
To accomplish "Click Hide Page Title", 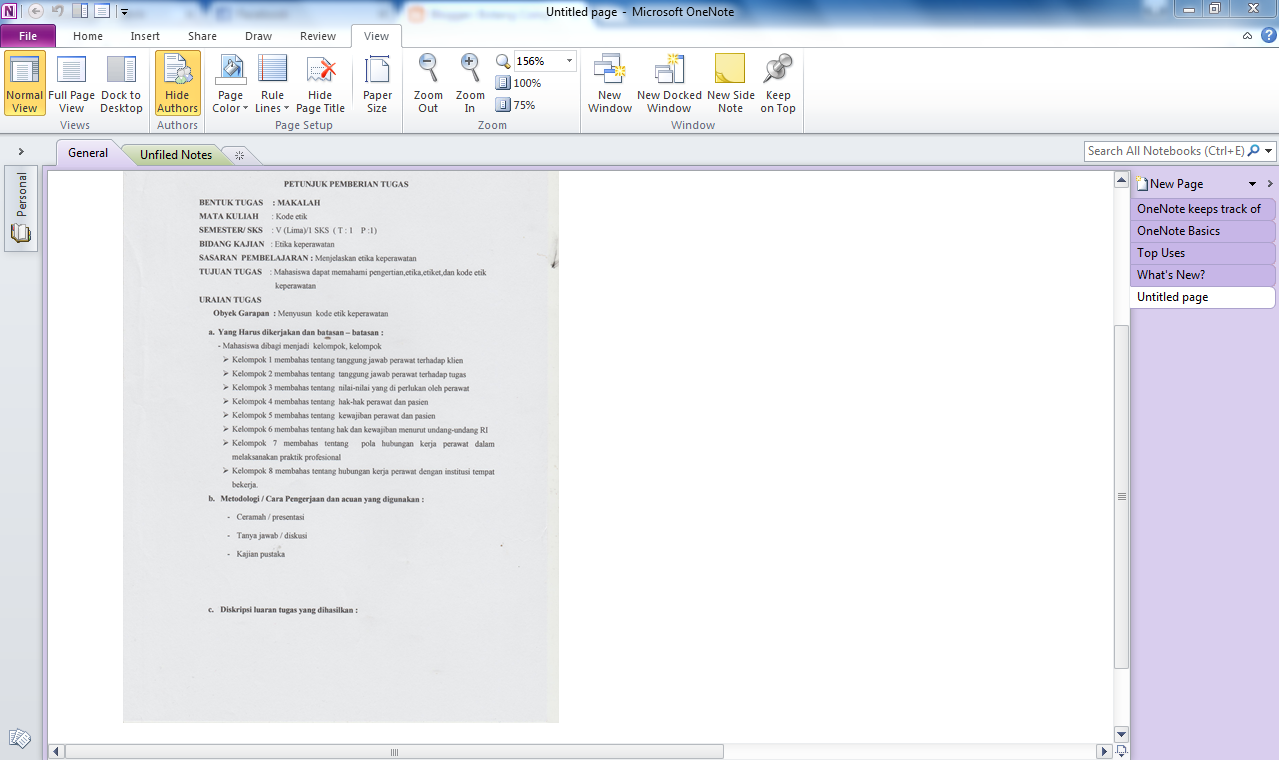I will click(320, 85).
